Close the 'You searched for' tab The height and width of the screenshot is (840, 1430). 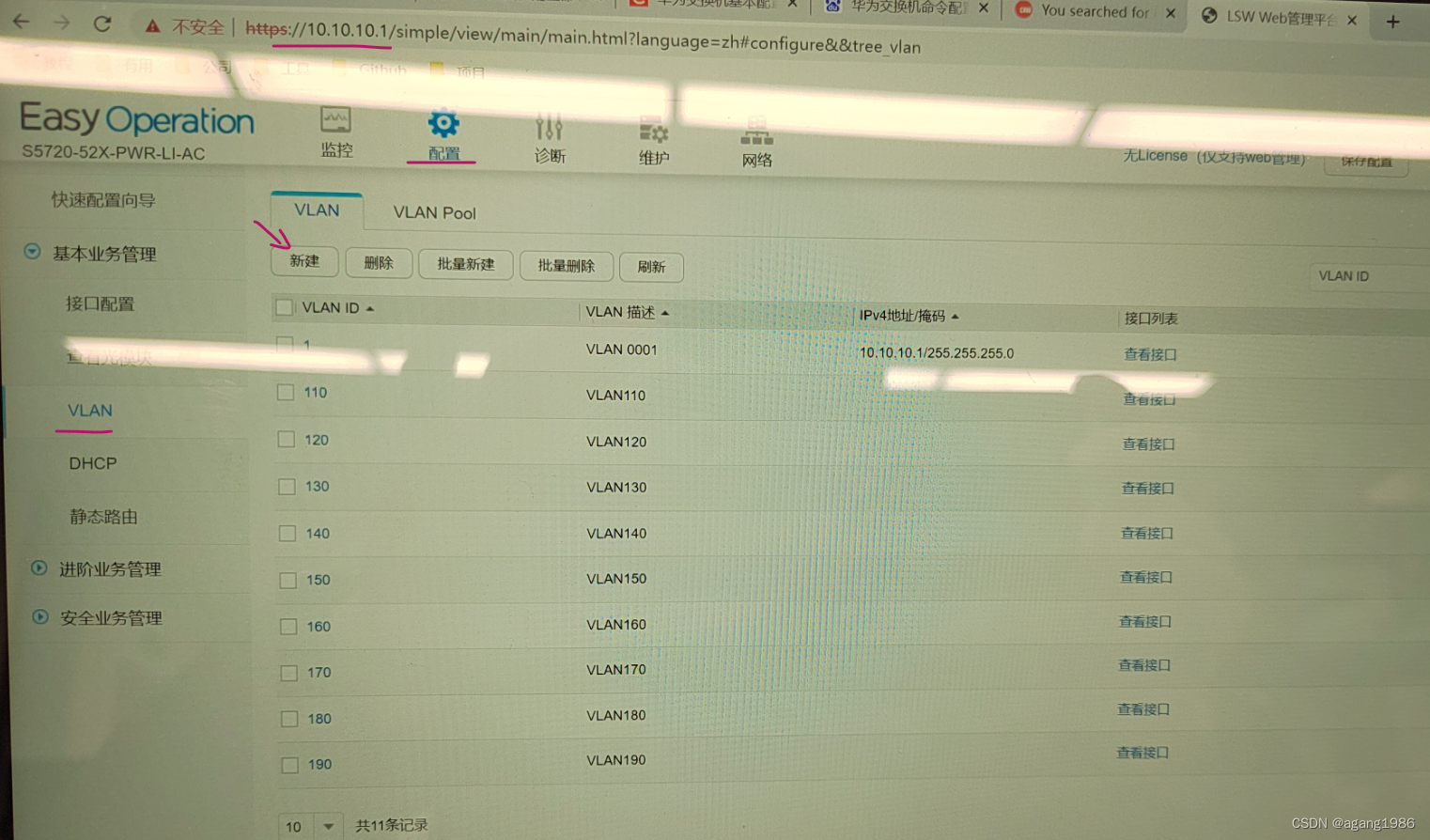1171,13
